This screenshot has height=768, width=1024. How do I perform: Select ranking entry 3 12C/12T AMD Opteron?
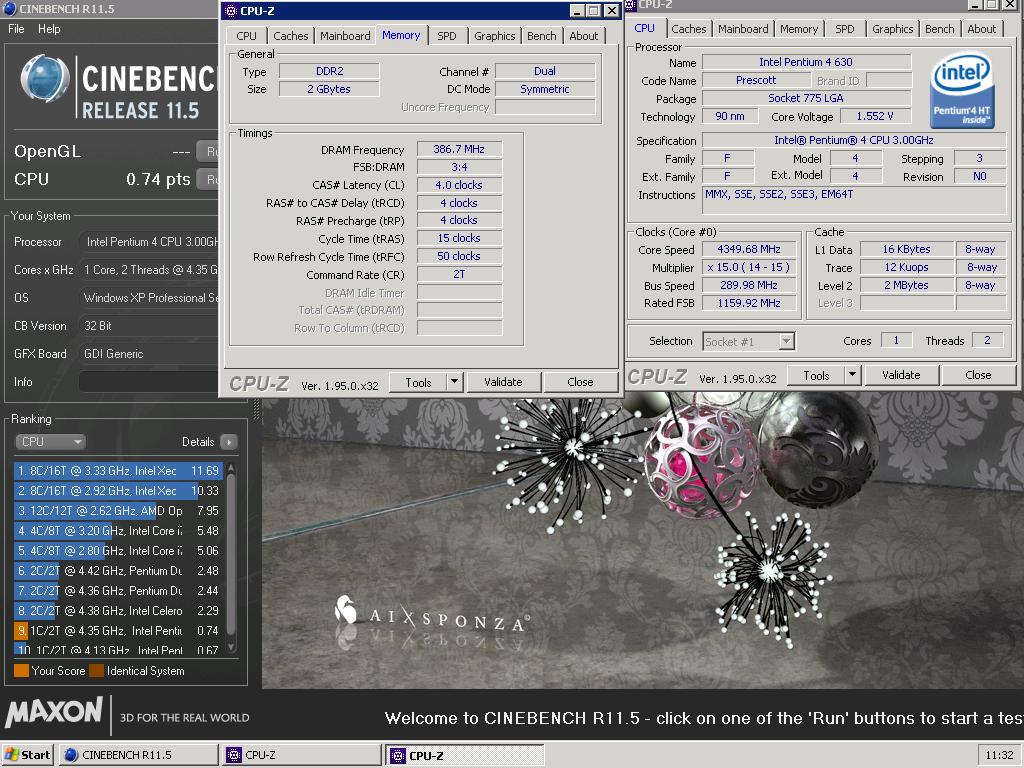click(118, 511)
